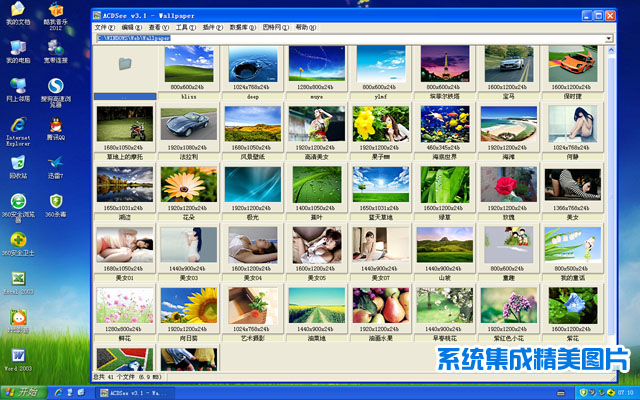
Task: Open 迅雷7 (Thunder) desktop icon
Action: 56,167
